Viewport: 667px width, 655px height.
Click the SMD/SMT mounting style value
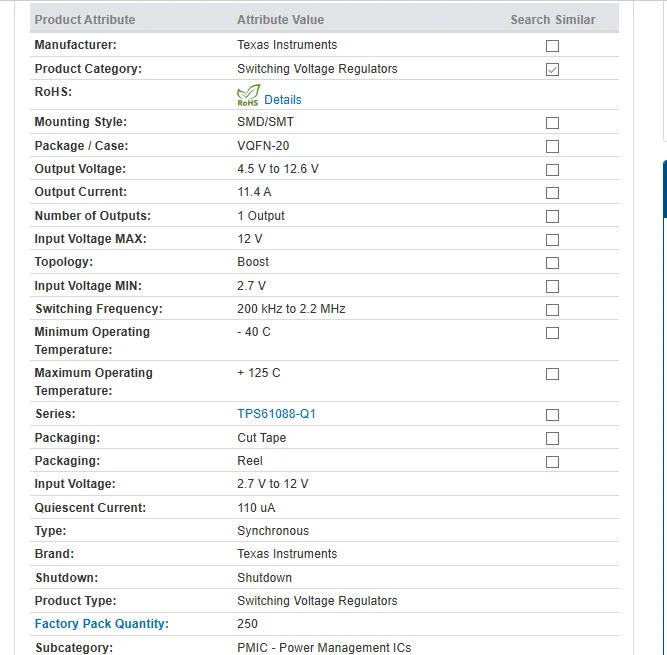[265, 122]
